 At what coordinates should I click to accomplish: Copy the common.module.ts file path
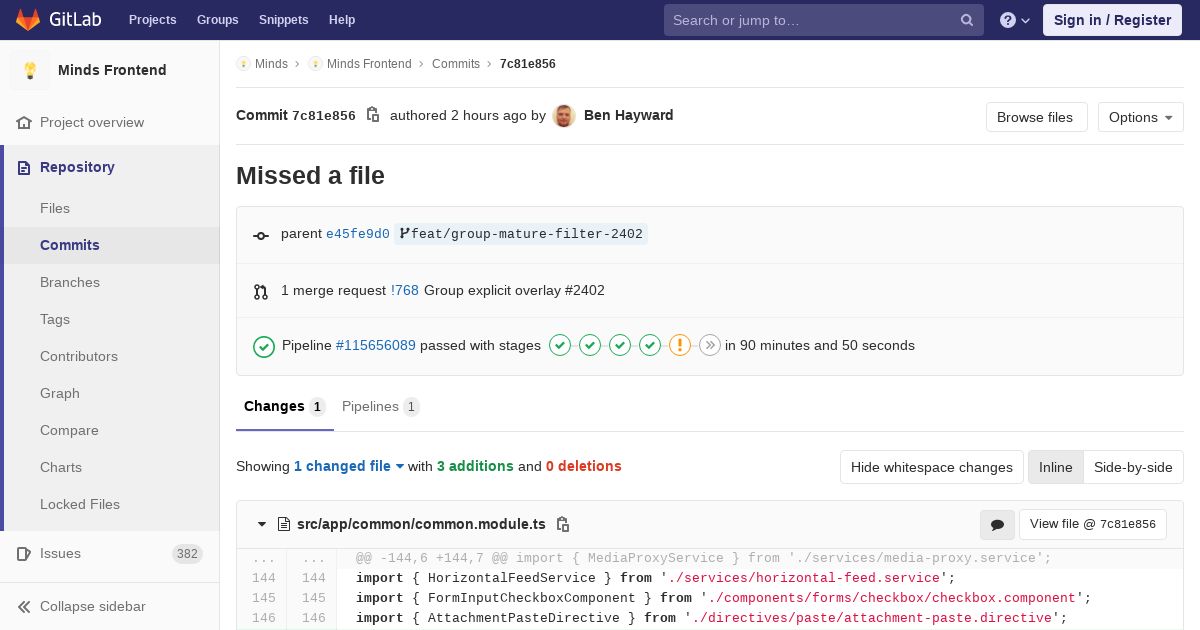point(563,524)
